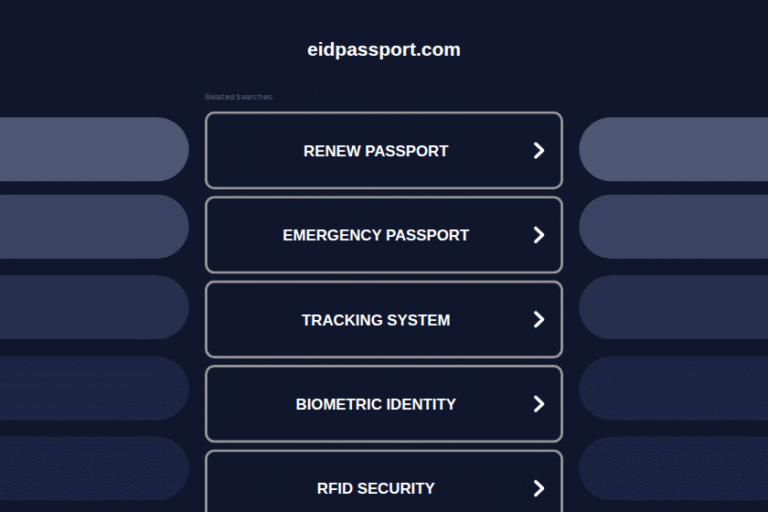Screen dimensions: 768x512
Task: Click the right pill beside Biometric Identity
Action: pyautogui.click(x=674, y=388)
